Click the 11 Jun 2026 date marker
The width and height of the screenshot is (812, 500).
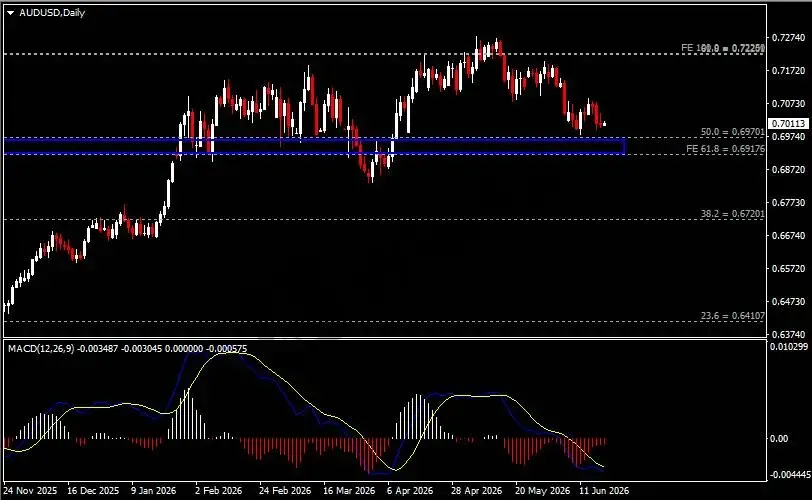tap(604, 491)
